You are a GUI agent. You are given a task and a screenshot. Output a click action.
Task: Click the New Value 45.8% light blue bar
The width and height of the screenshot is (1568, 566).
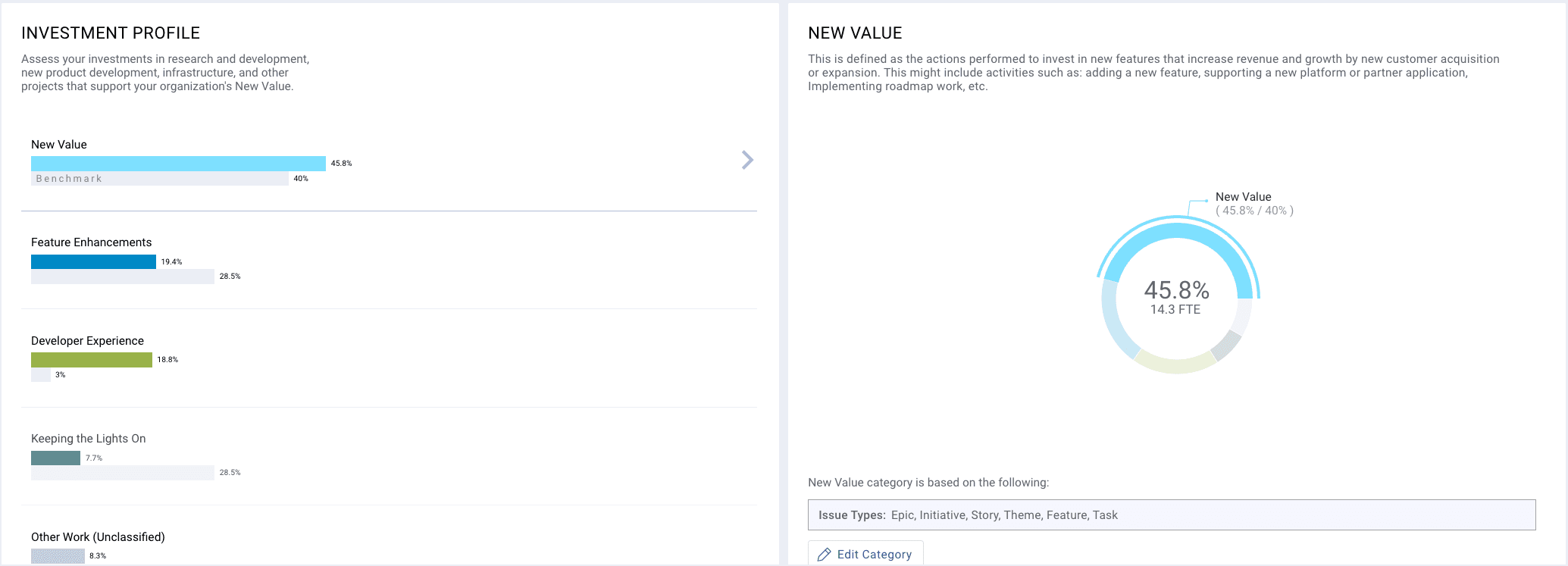click(x=178, y=164)
